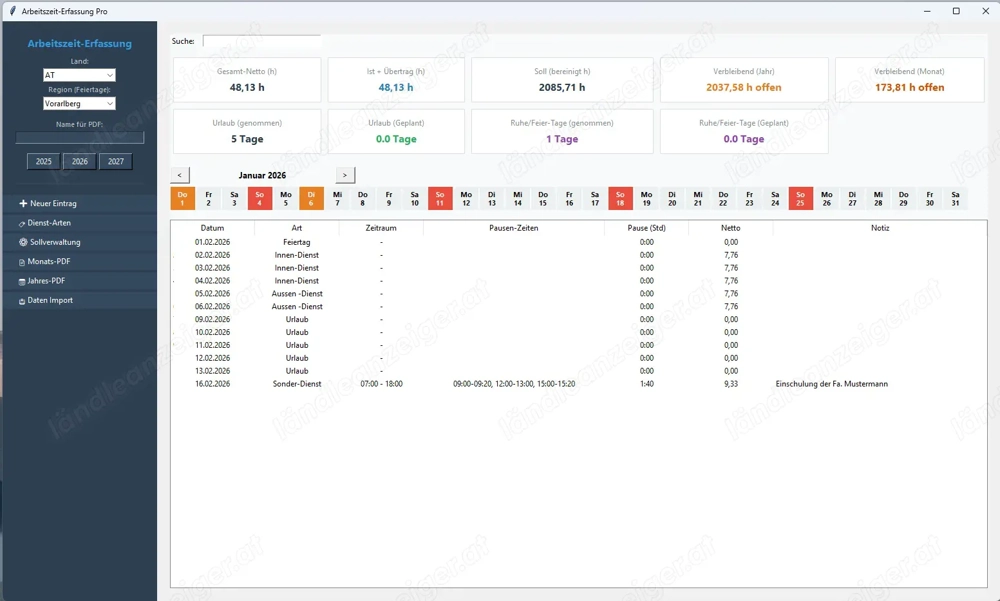Screen dimensions: 1000x601
Task: Click the Jahres-PDF icon in sidebar
Action: [x=23, y=281]
